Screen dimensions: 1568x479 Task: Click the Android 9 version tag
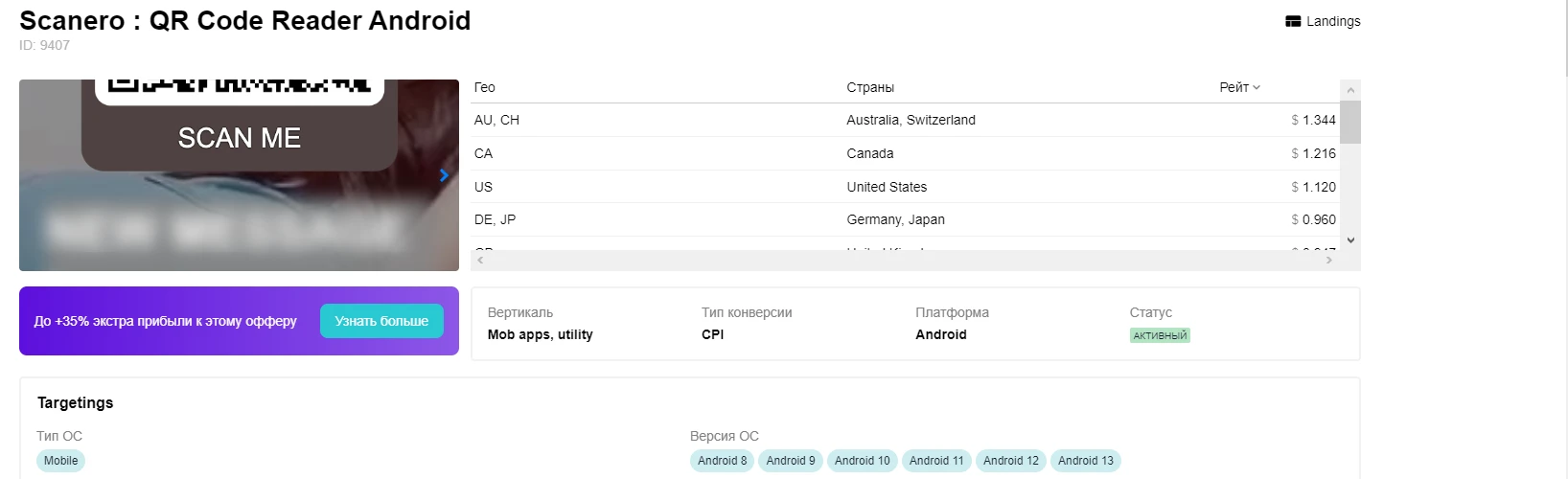click(x=791, y=461)
